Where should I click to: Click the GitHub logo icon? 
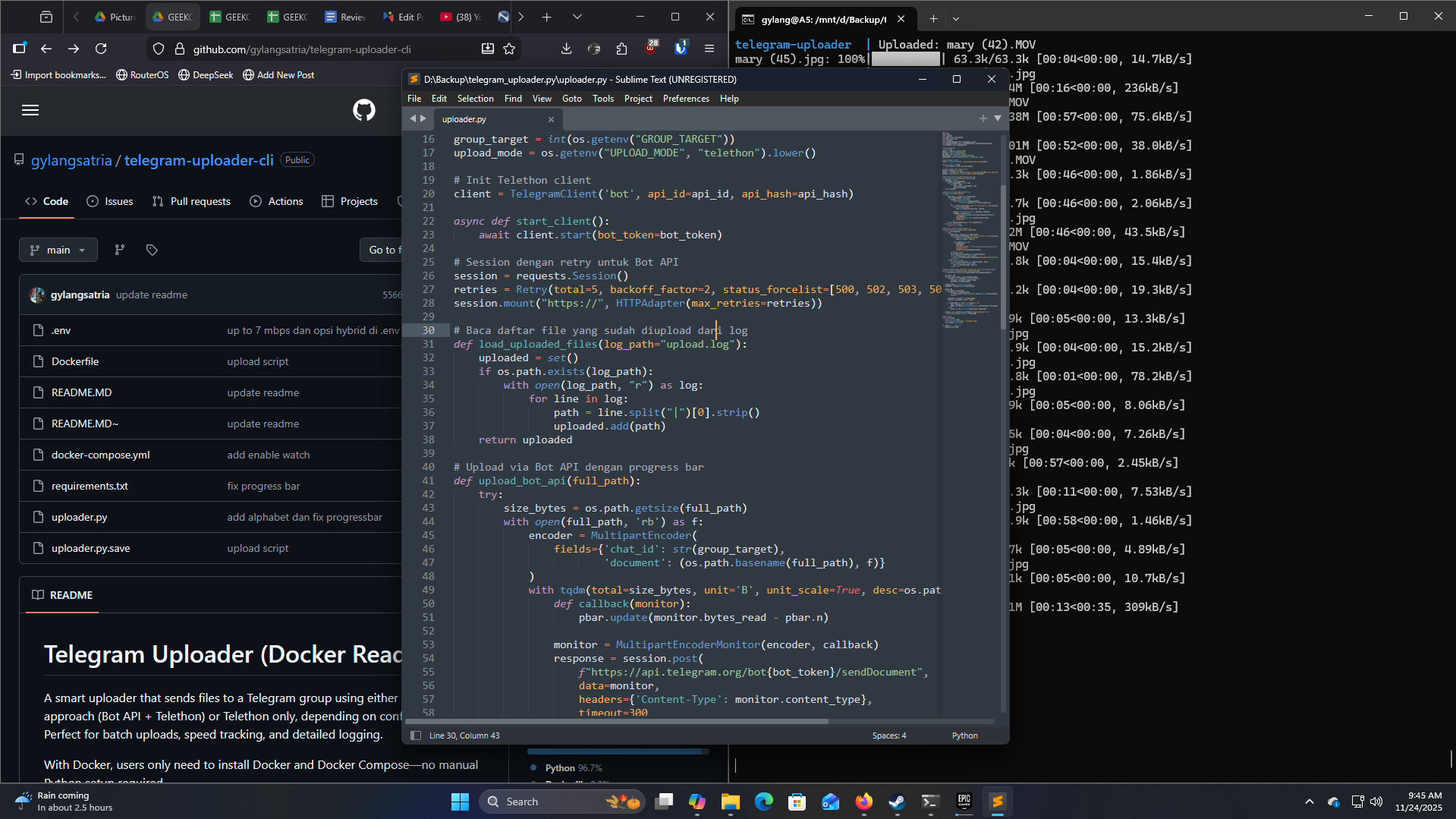tap(364, 110)
